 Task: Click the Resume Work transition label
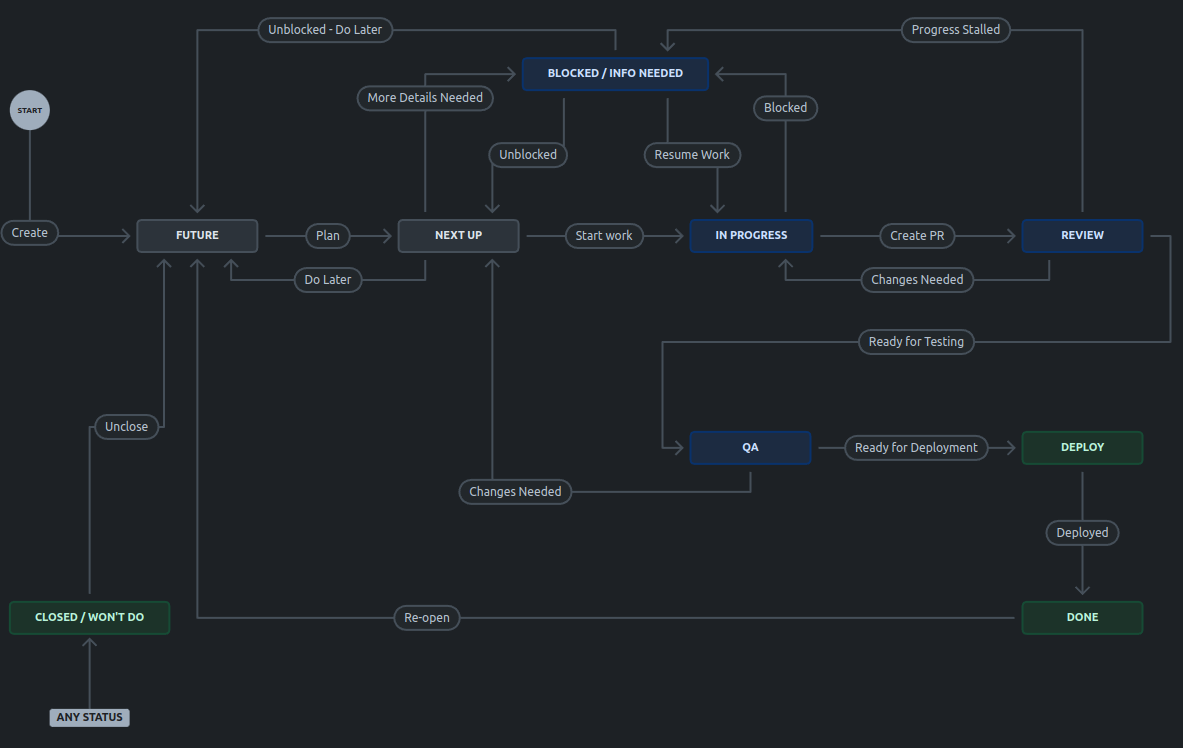(692, 154)
